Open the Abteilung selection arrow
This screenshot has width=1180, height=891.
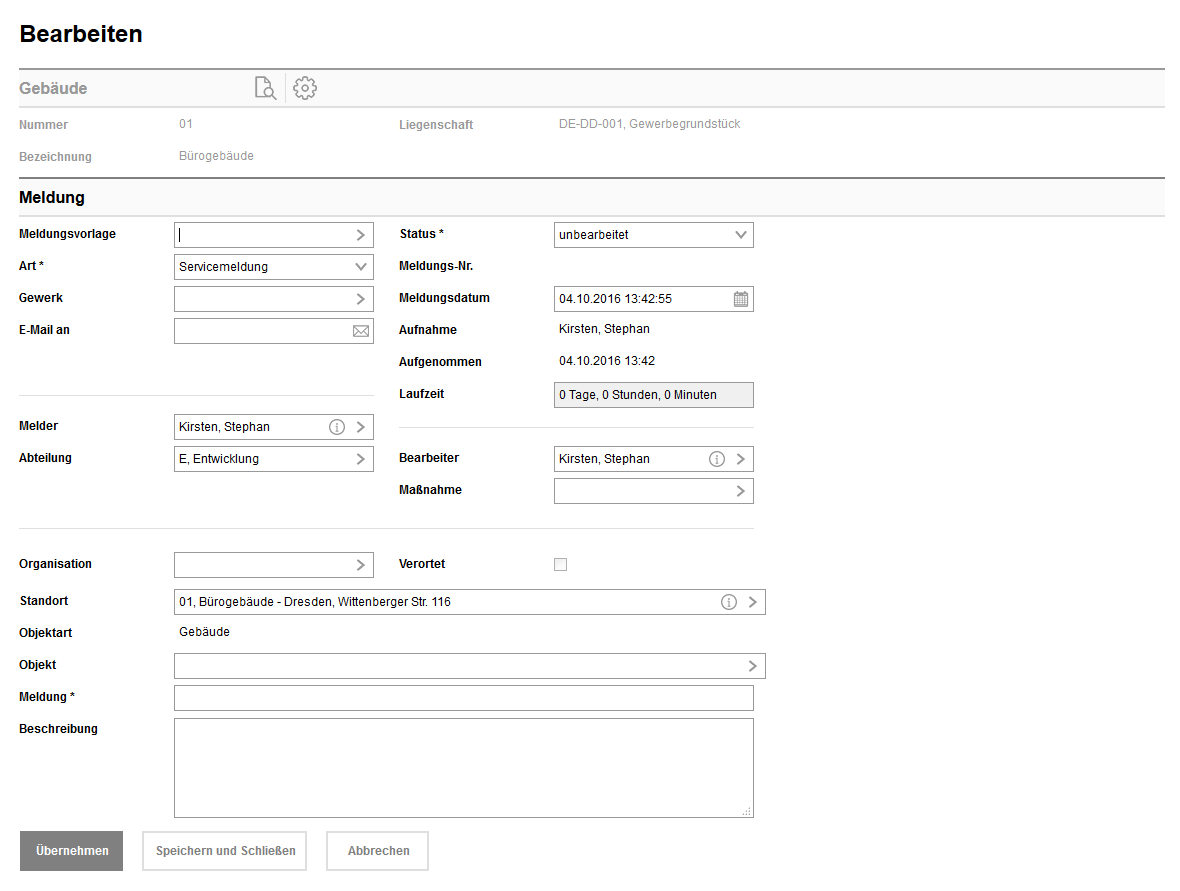pyautogui.click(x=361, y=459)
